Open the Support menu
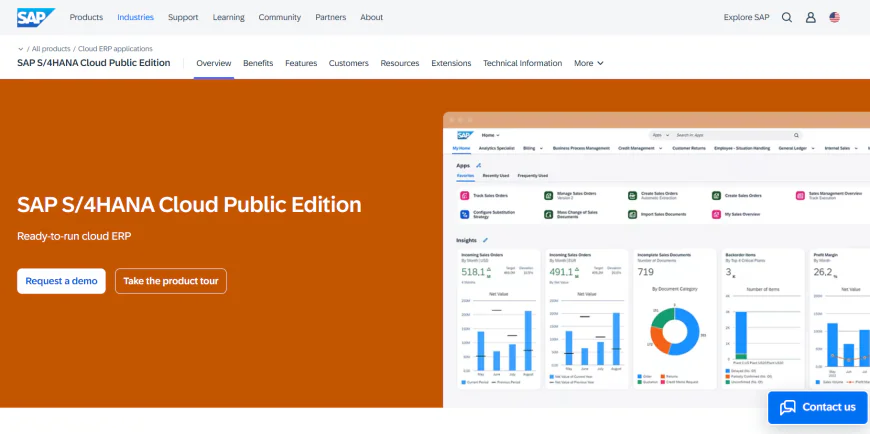The height and width of the screenshot is (434, 870). tap(183, 17)
